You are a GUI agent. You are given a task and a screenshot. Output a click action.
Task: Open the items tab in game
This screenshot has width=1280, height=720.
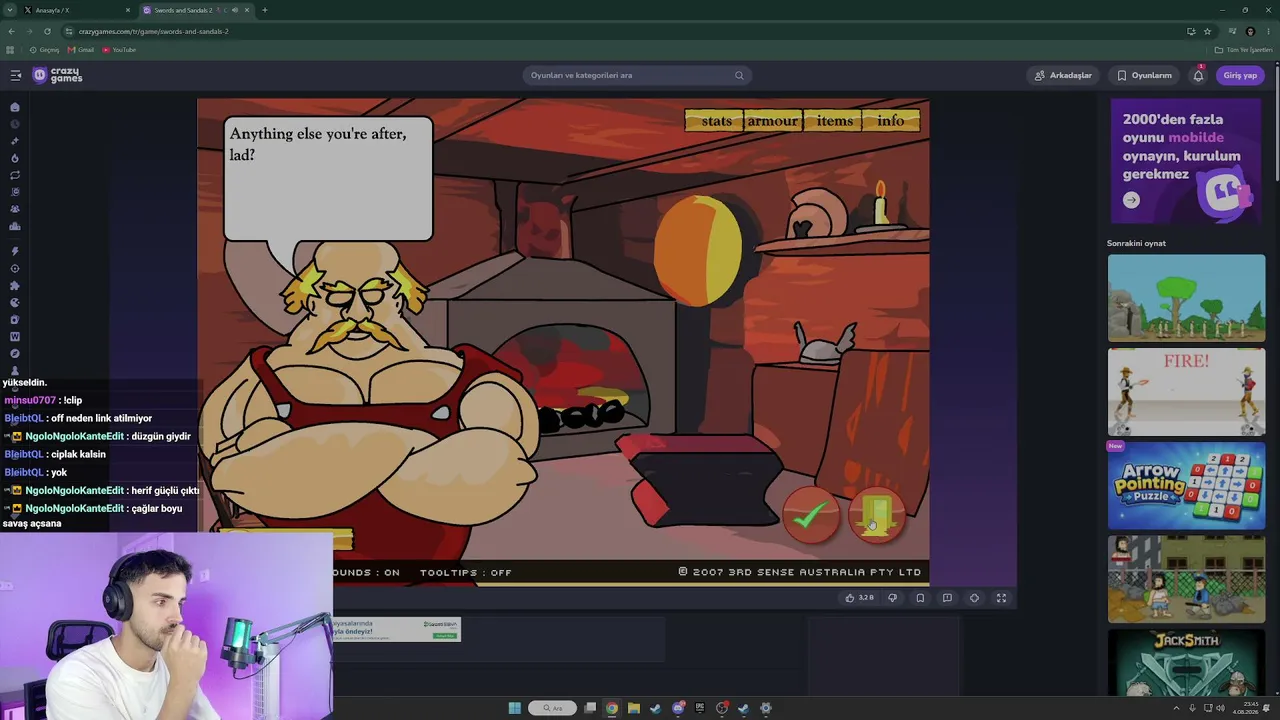[x=835, y=121]
